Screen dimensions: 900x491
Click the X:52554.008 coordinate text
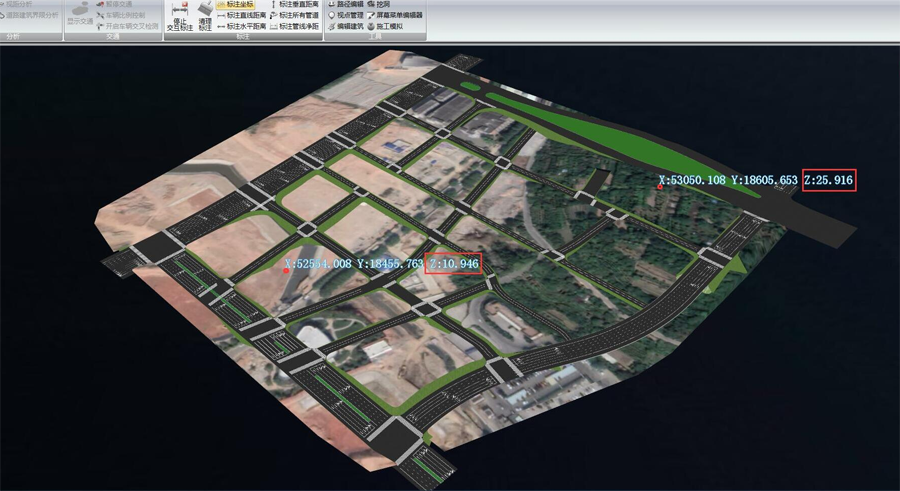tap(318, 264)
